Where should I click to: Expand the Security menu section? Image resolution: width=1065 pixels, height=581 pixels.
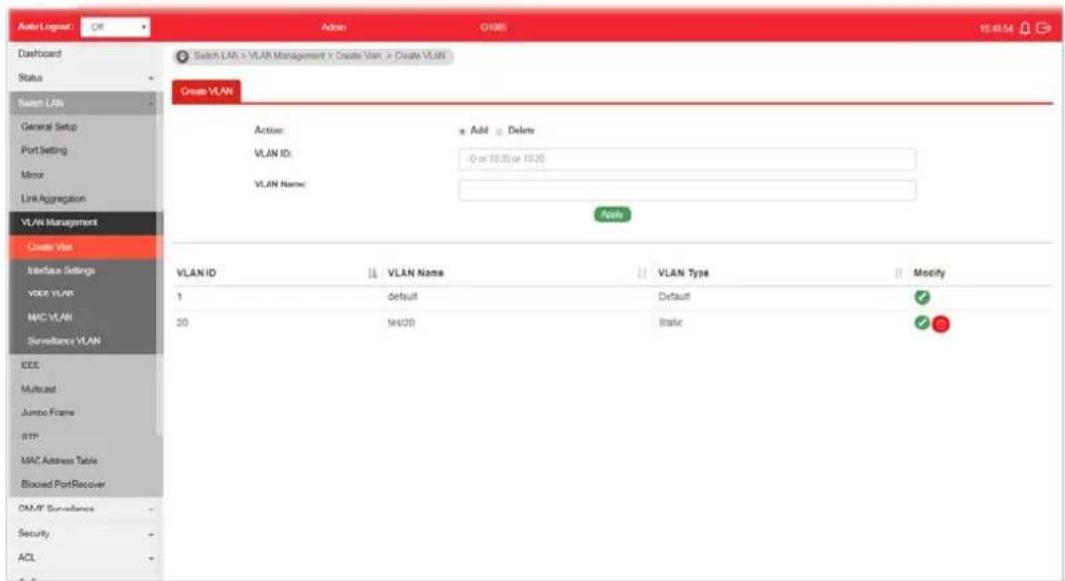(85, 533)
